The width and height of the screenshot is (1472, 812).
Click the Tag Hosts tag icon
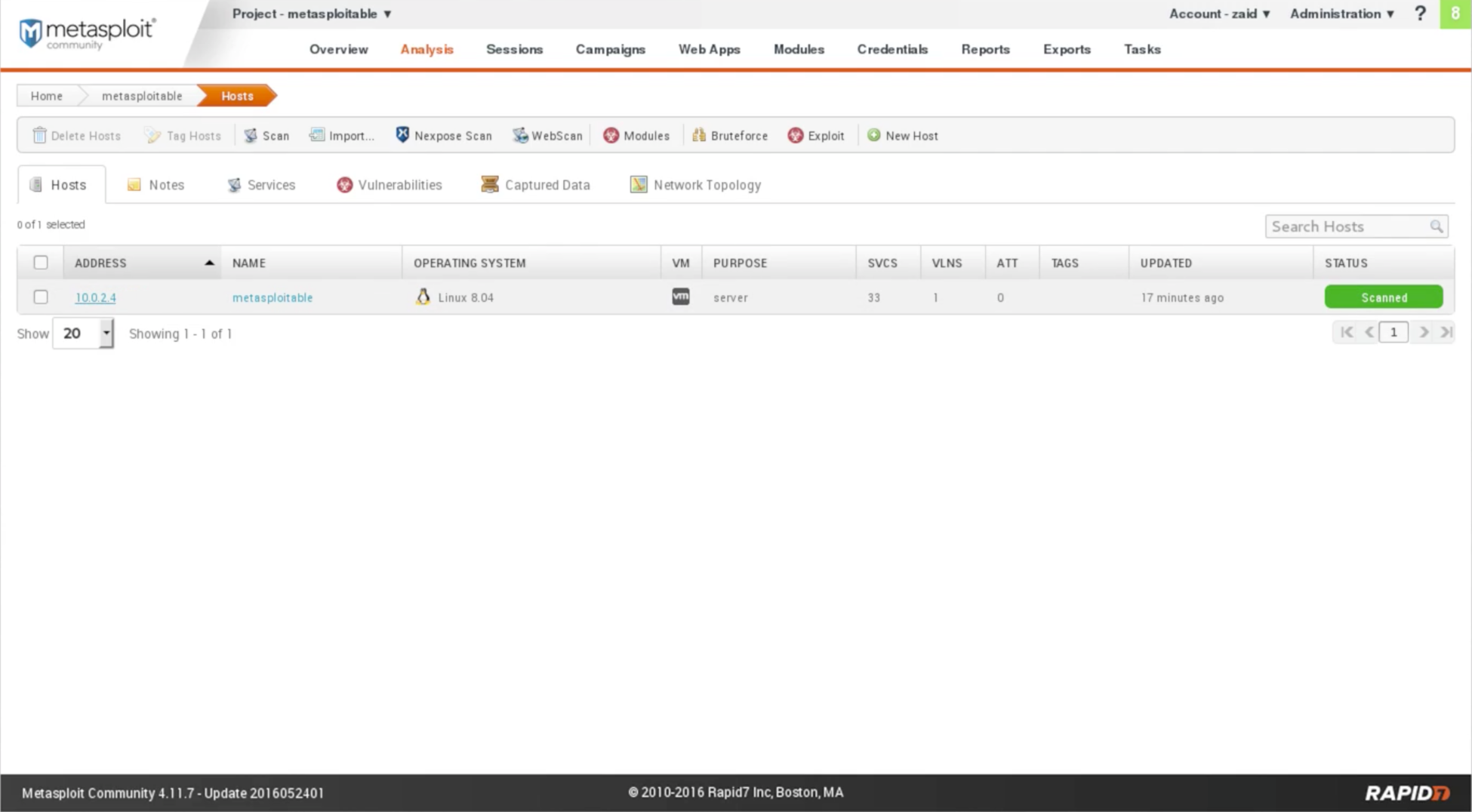[153, 135]
